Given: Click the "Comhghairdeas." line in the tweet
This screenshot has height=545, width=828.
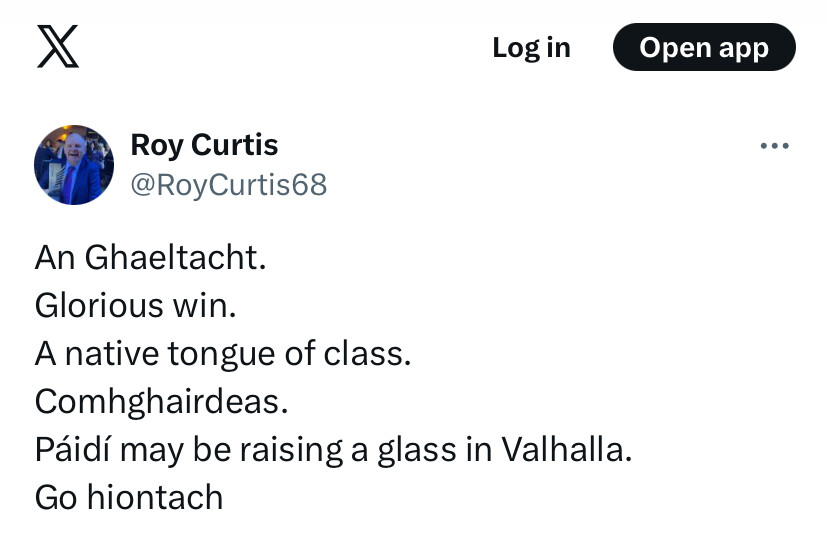Looking at the screenshot, I should [161, 402].
